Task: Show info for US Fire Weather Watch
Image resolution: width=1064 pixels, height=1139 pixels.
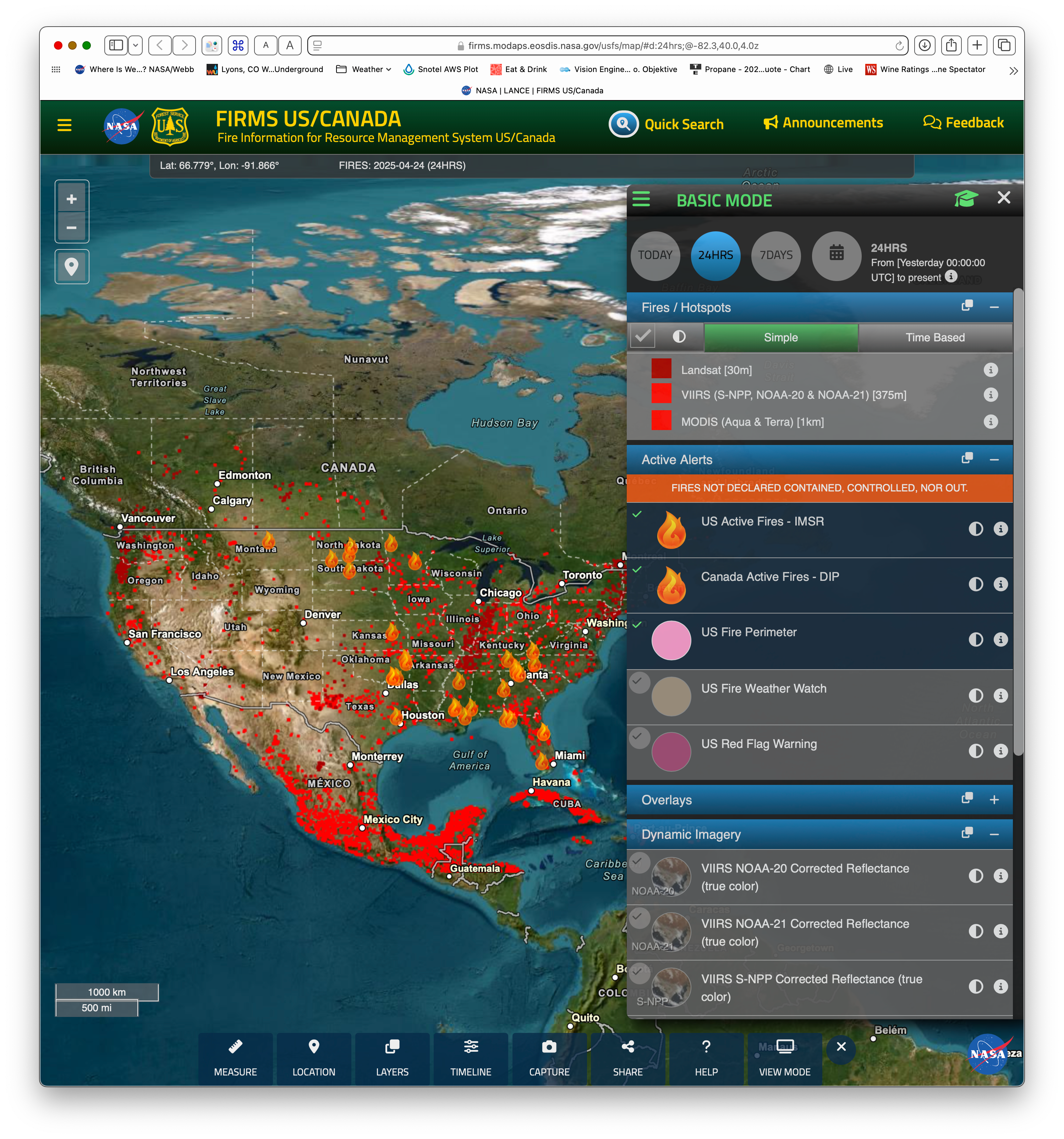Action: click(x=1000, y=695)
